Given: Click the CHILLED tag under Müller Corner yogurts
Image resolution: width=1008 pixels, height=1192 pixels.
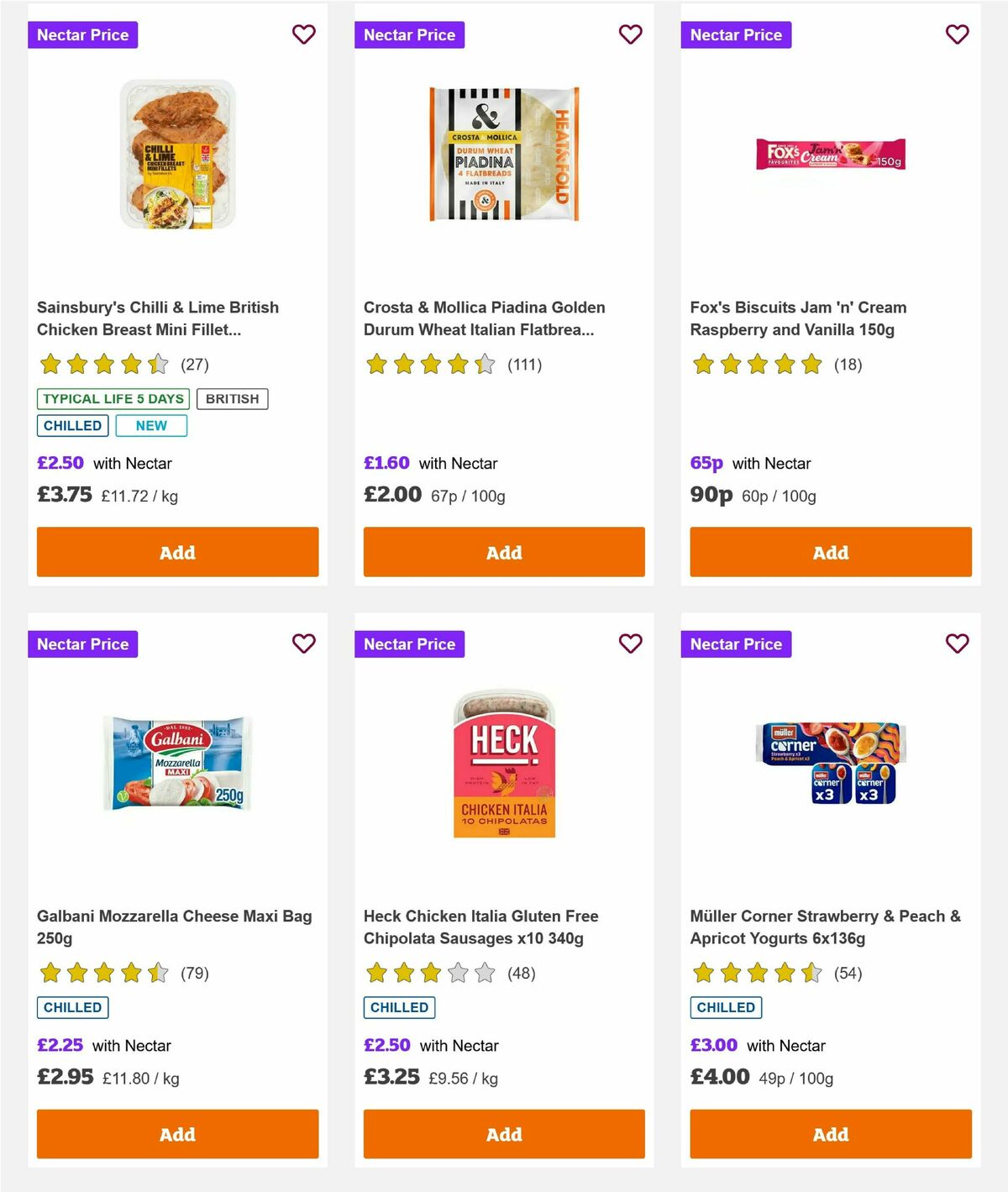Looking at the screenshot, I should point(726,1007).
